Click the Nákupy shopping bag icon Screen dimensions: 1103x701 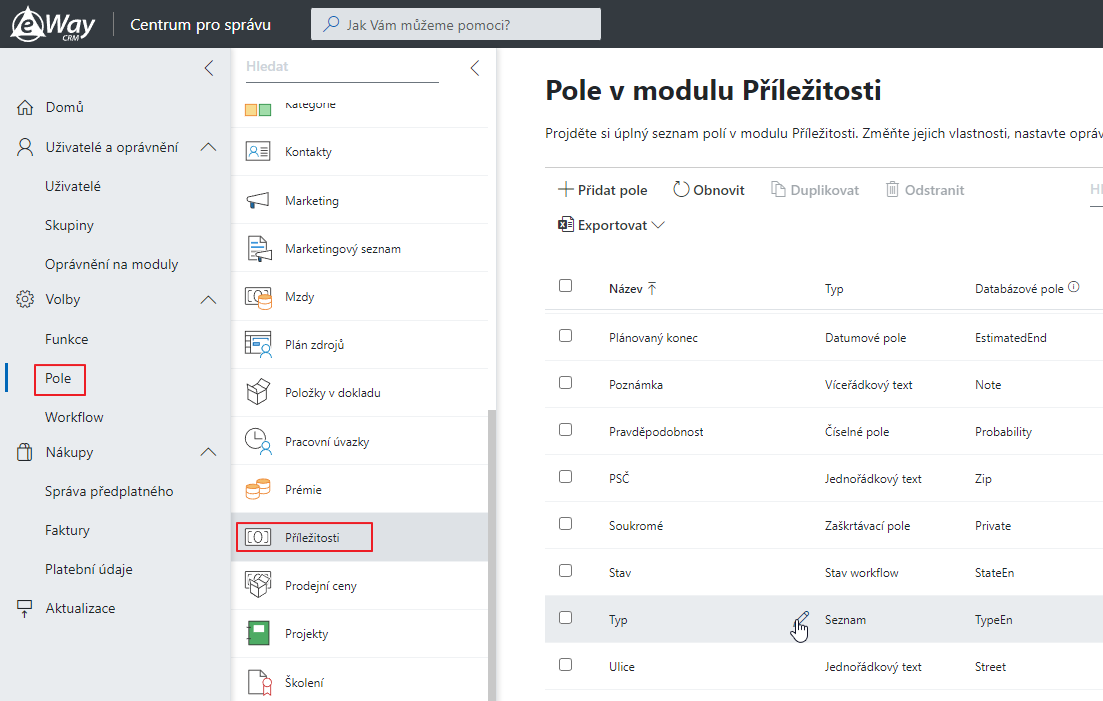25,452
